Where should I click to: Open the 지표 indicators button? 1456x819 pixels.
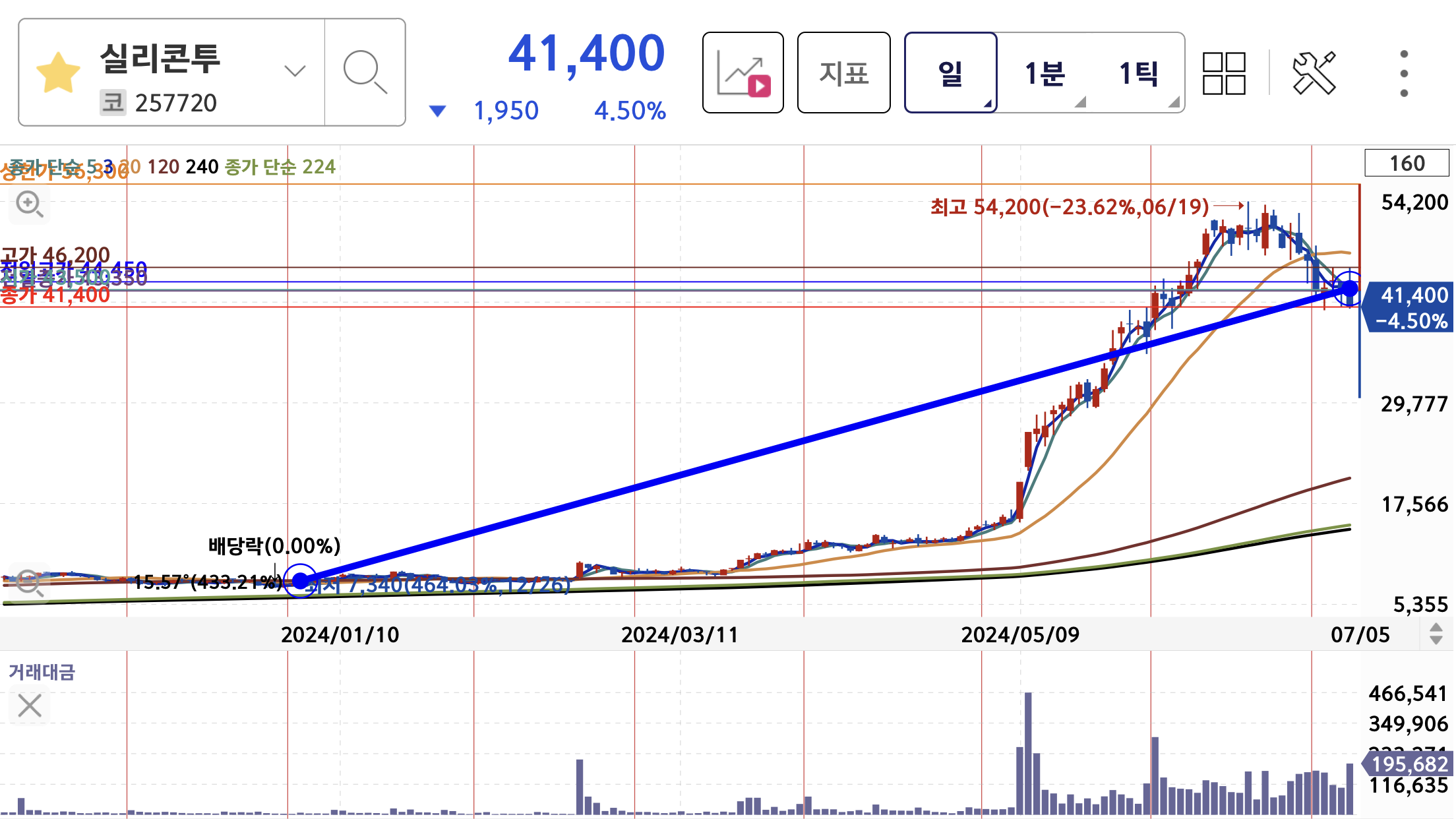click(x=843, y=73)
